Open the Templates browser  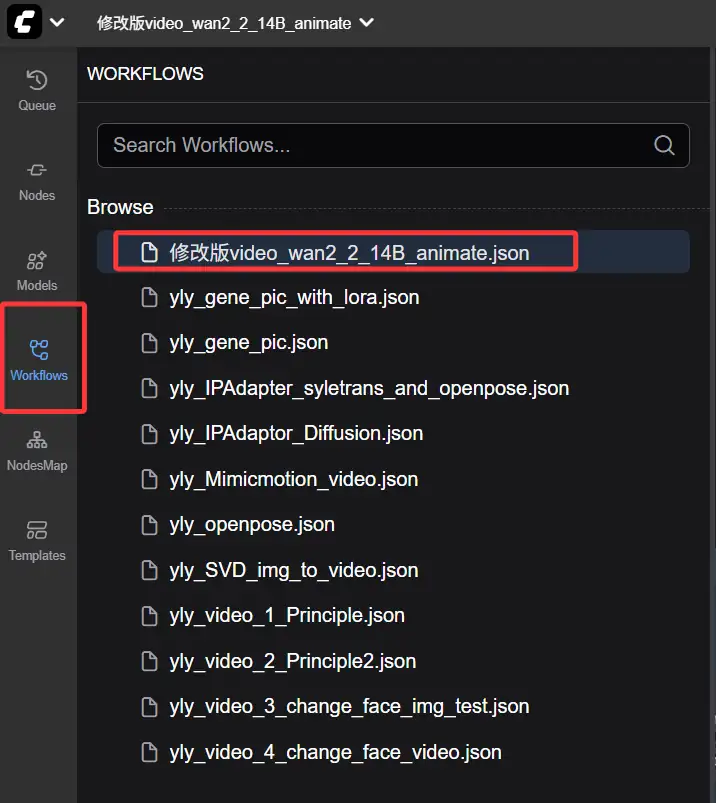click(x=37, y=540)
